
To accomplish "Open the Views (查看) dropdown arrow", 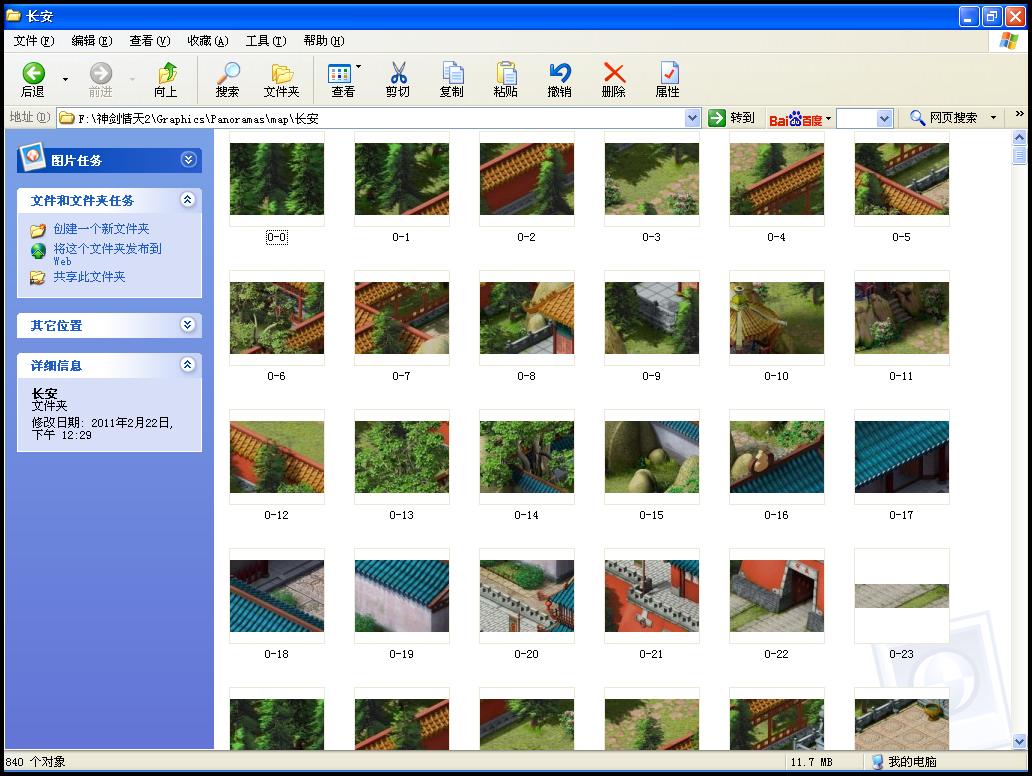I will [x=358, y=66].
